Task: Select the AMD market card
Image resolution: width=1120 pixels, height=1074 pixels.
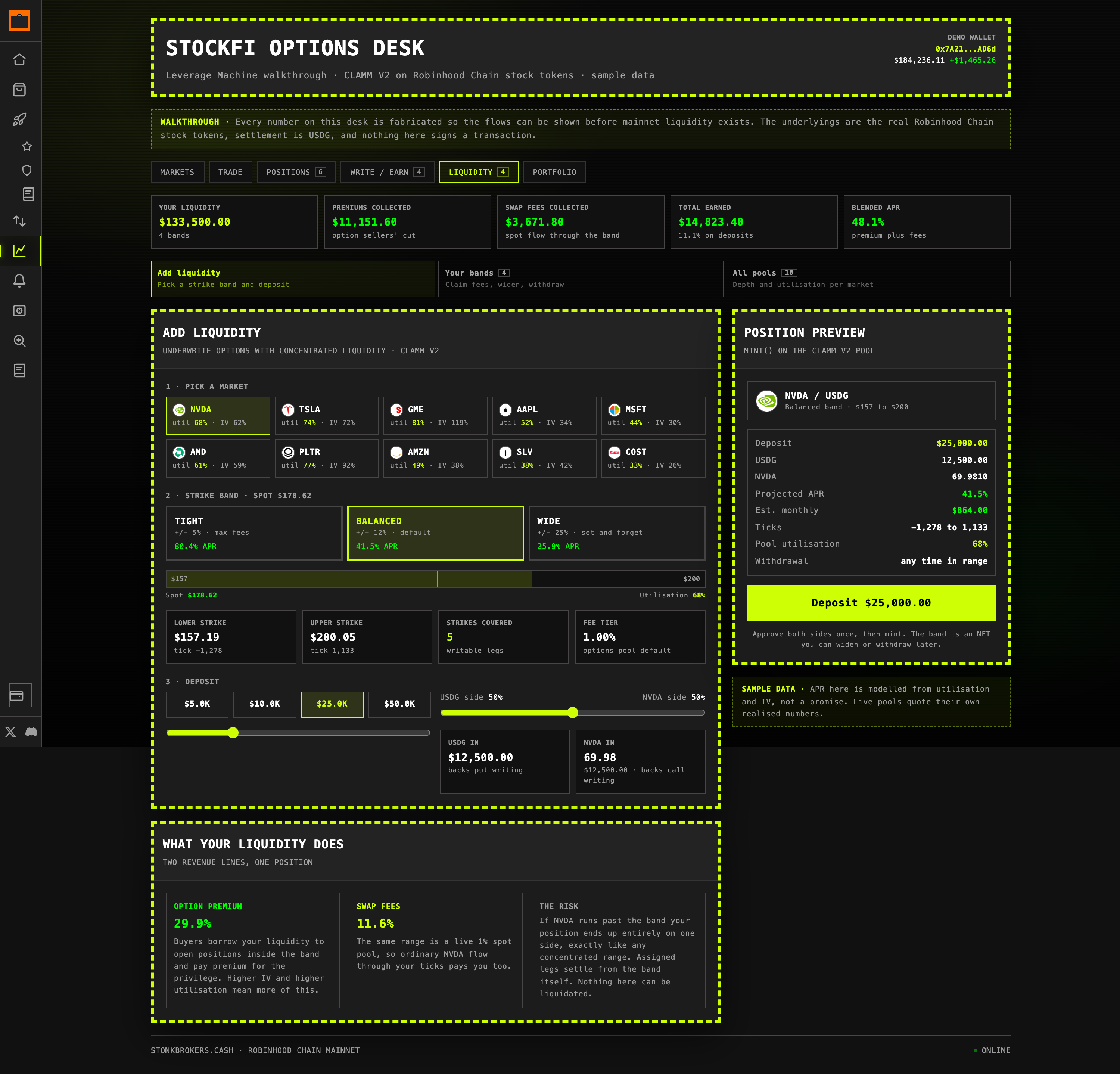Action: pos(218,459)
